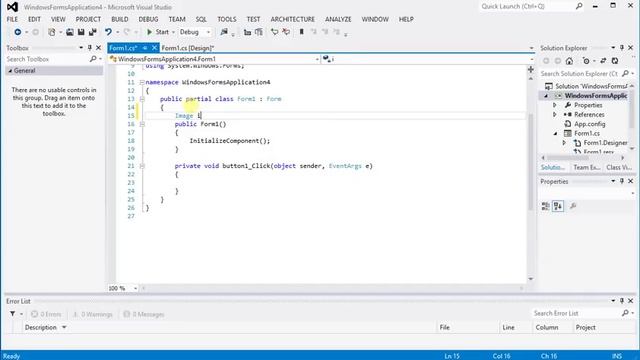This screenshot has width=640, height=360.
Task: Switch to the Team Explorer tab
Action: pyautogui.click(x=586, y=167)
